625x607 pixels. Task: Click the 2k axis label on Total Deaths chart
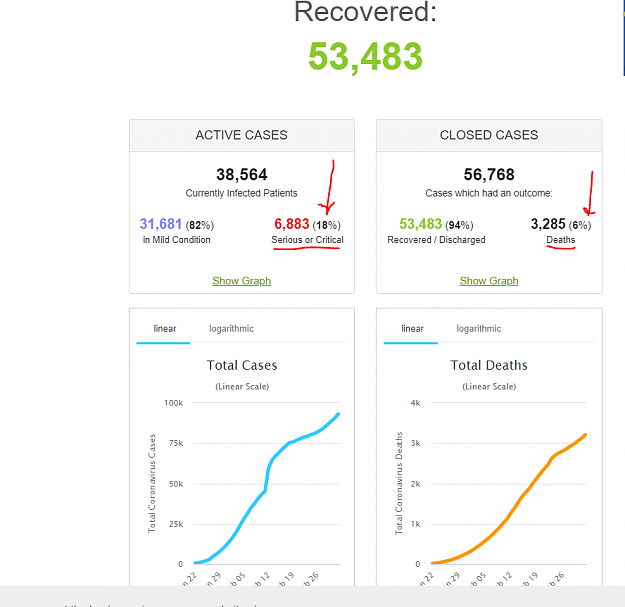[x=415, y=484]
